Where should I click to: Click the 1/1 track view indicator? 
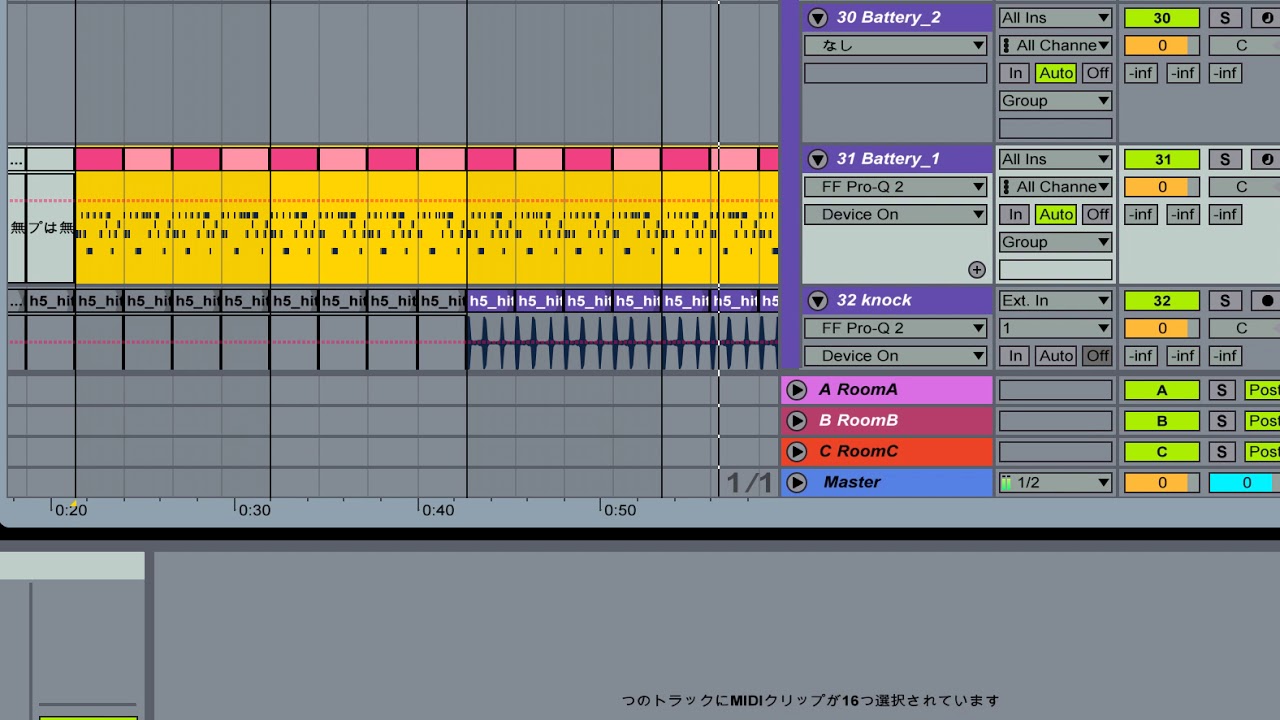pyautogui.click(x=749, y=483)
